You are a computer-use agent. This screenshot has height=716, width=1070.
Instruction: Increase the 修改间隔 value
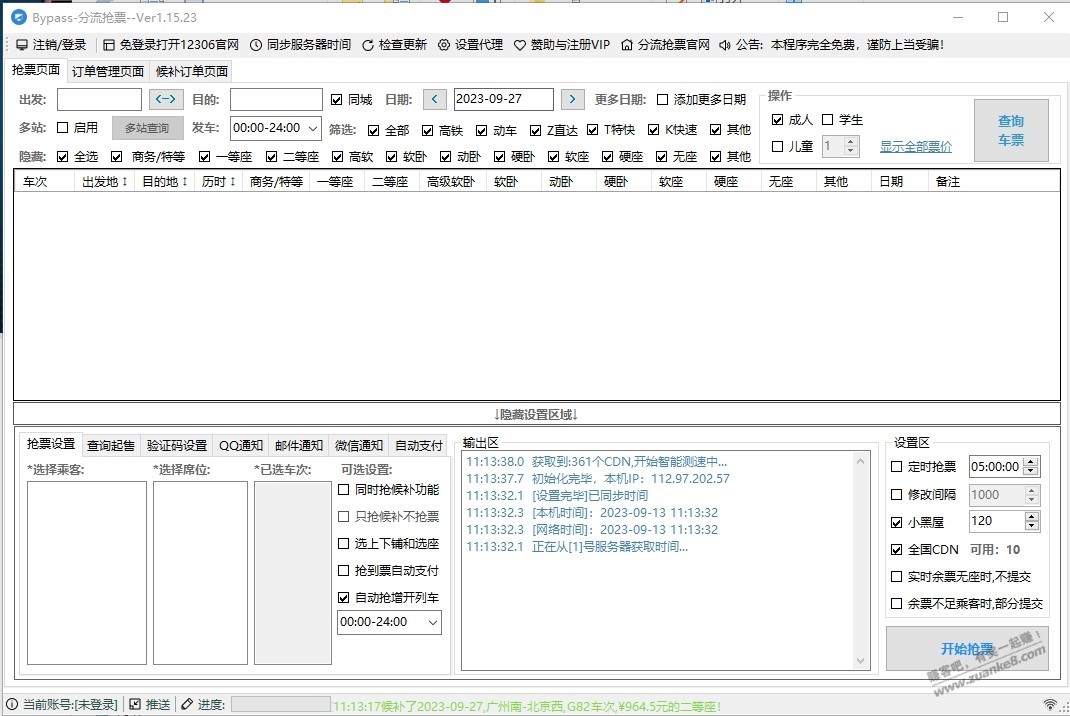(1032, 490)
